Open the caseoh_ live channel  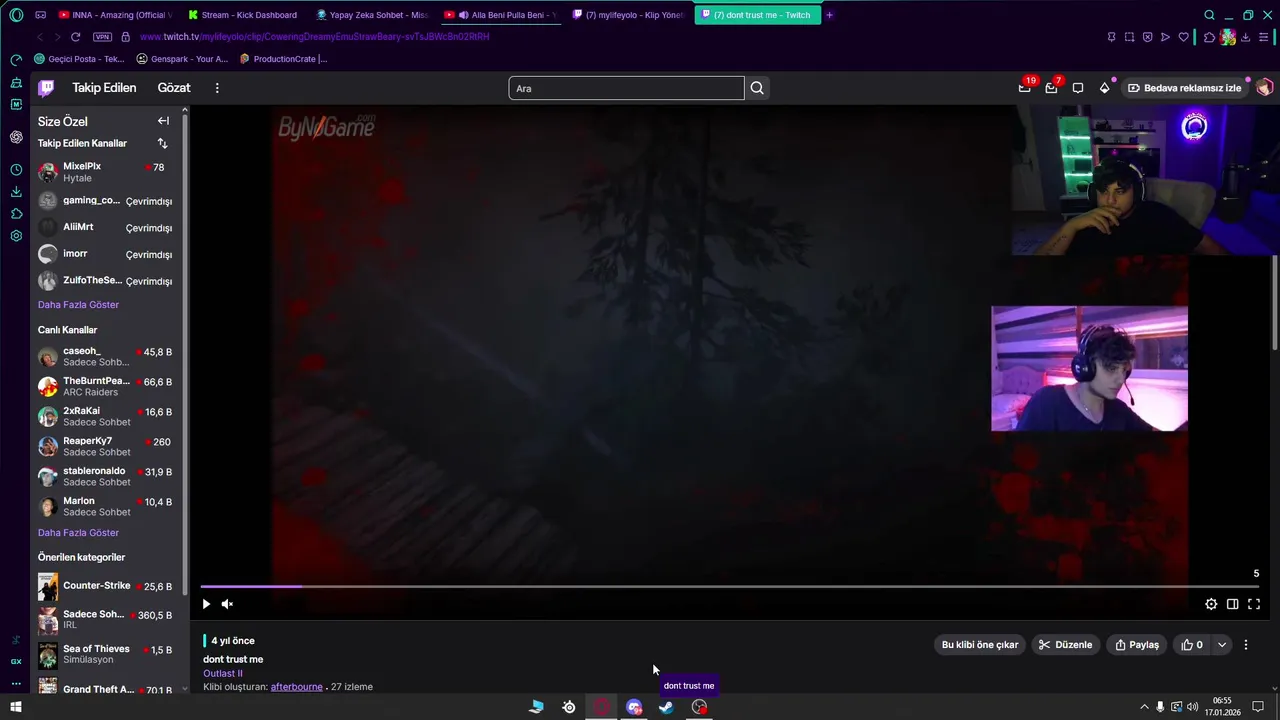(105, 356)
